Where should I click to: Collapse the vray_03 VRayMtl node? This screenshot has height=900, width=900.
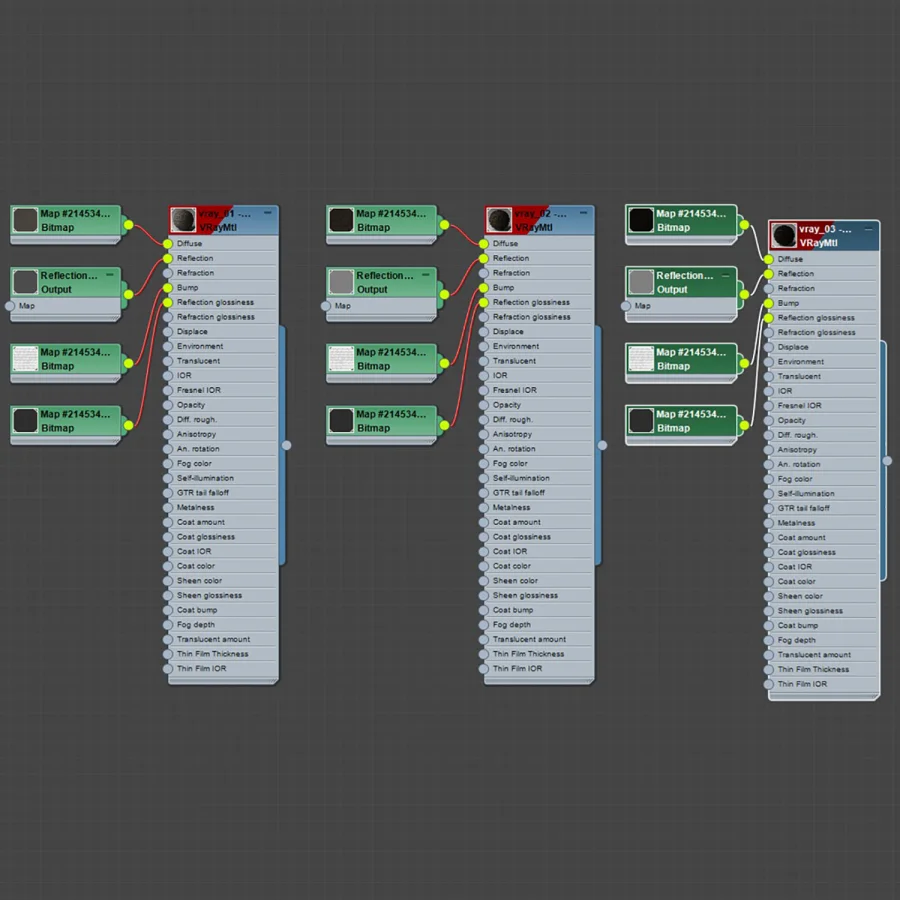point(868,228)
